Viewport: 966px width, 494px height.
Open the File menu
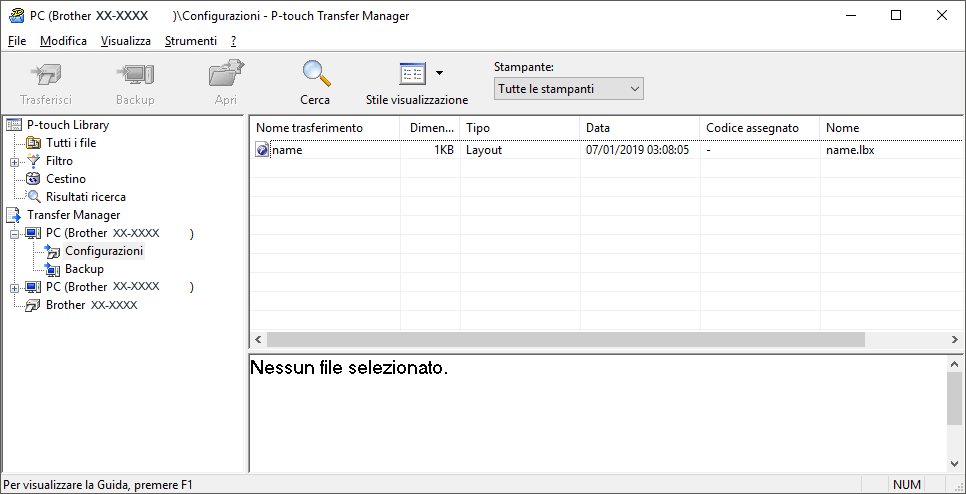click(17, 41)
